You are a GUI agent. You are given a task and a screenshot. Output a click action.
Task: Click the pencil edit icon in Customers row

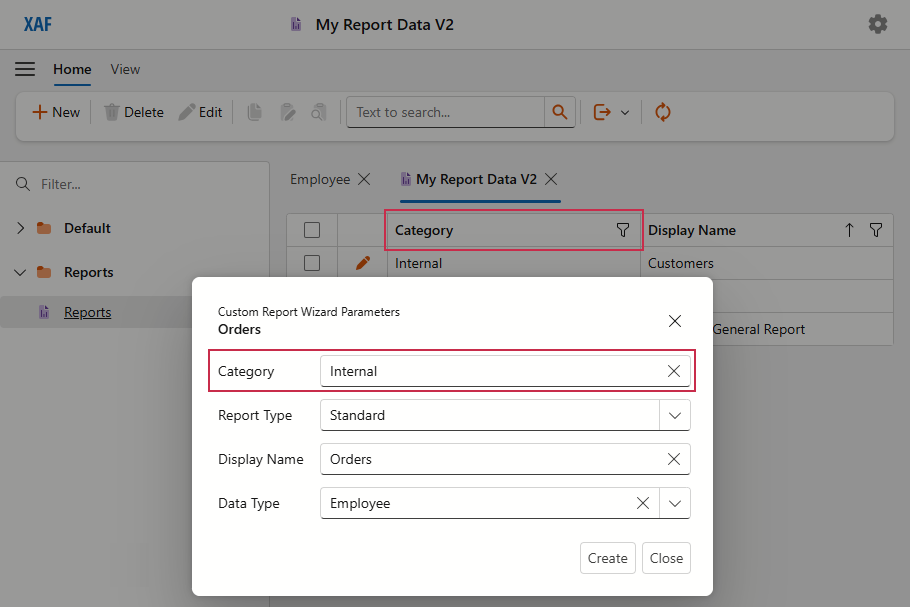(x=363, y=263)
